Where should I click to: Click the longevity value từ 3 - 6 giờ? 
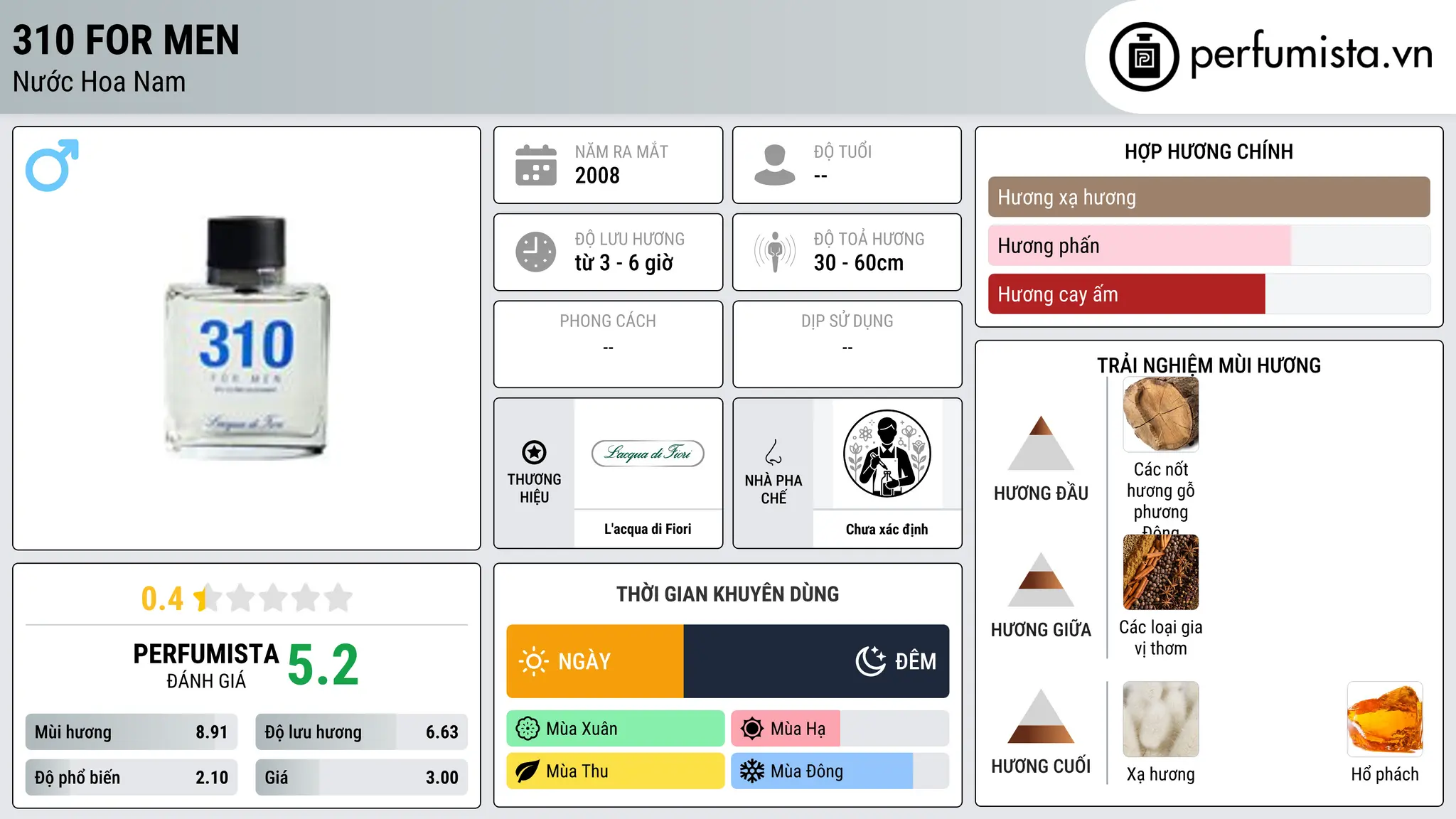pyautogui.click(x=623, y=263)
